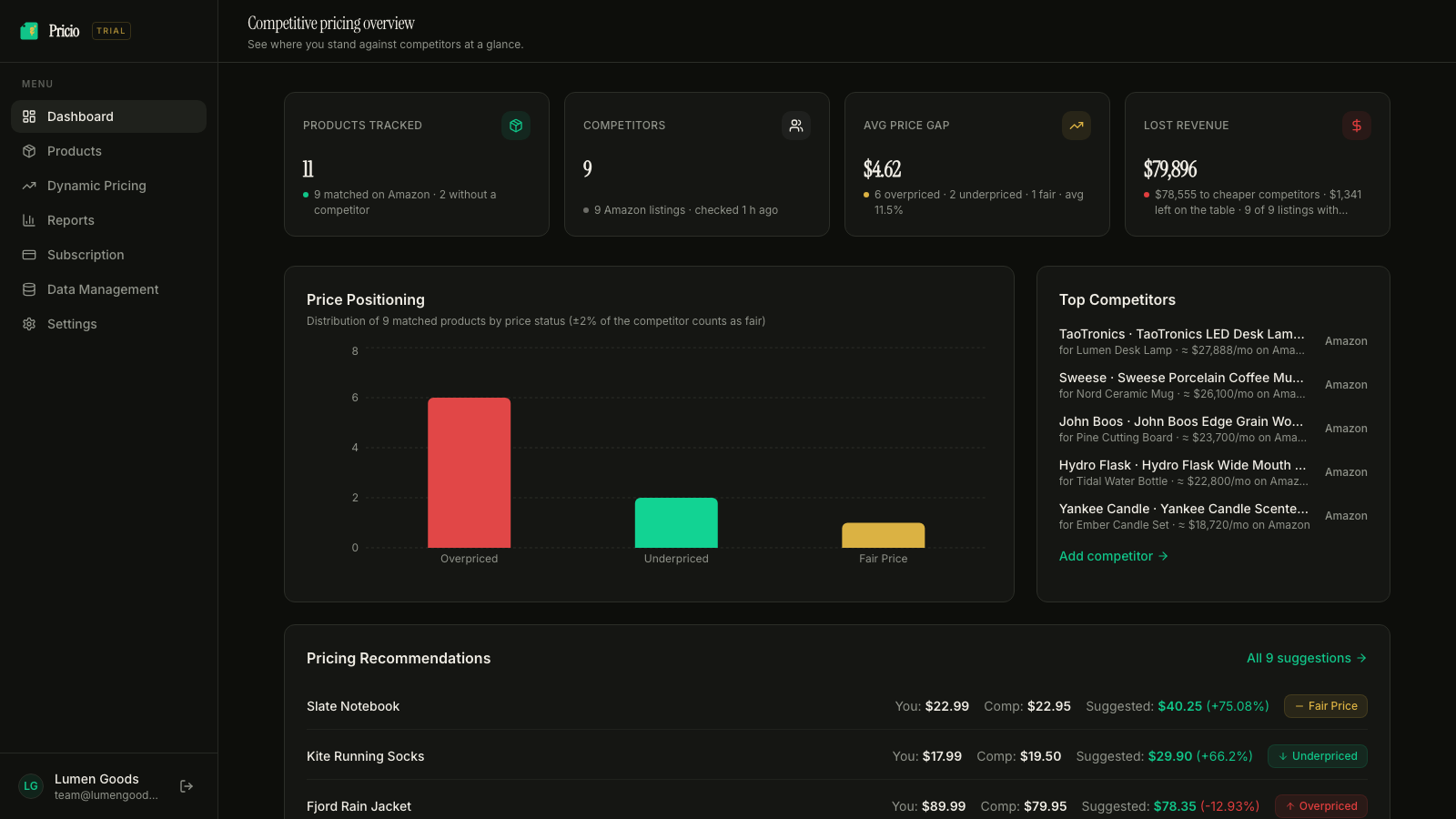Open All 9 suggestions link
The width and height of the screenshot is (1456, 819).
(x=1307, y=658)
